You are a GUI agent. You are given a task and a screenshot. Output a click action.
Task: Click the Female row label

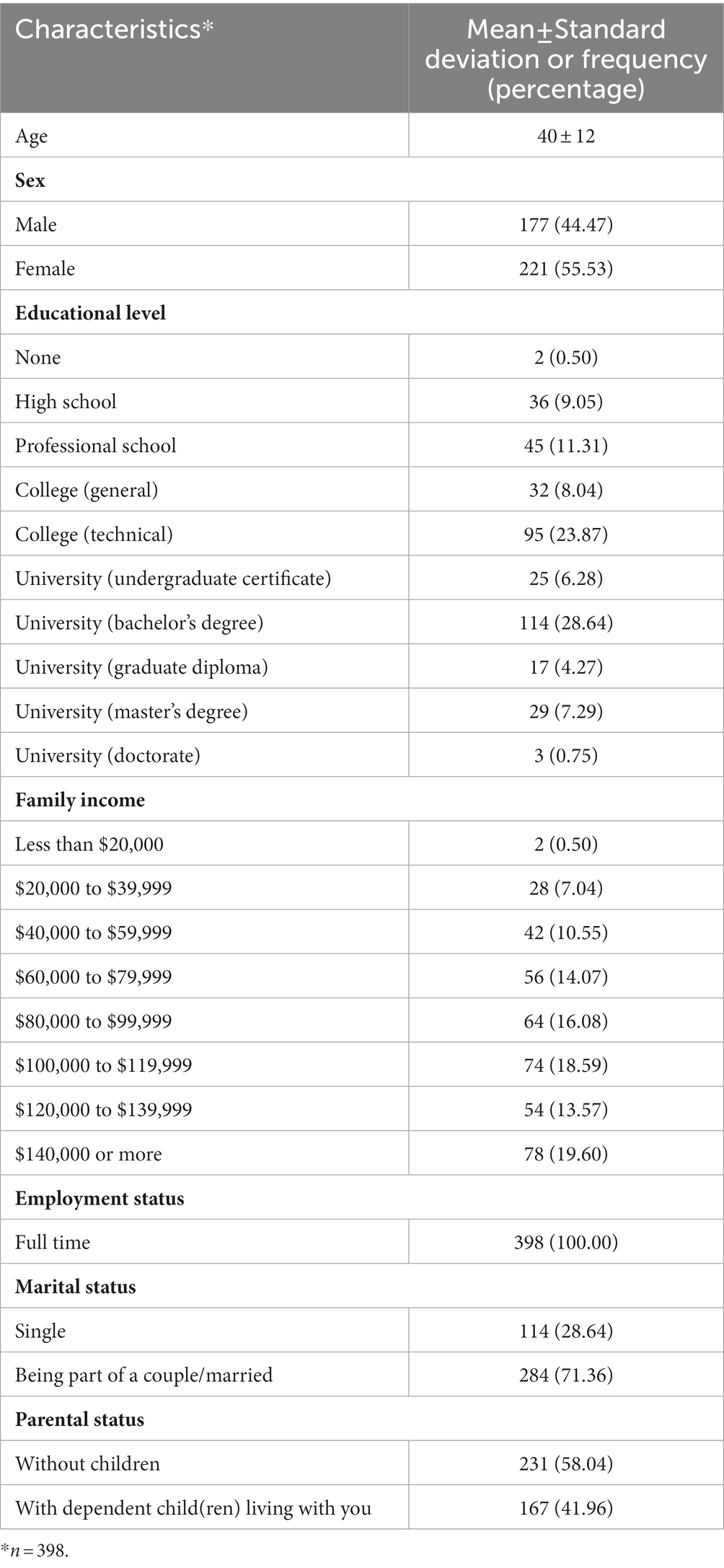[x=45, y=268]
